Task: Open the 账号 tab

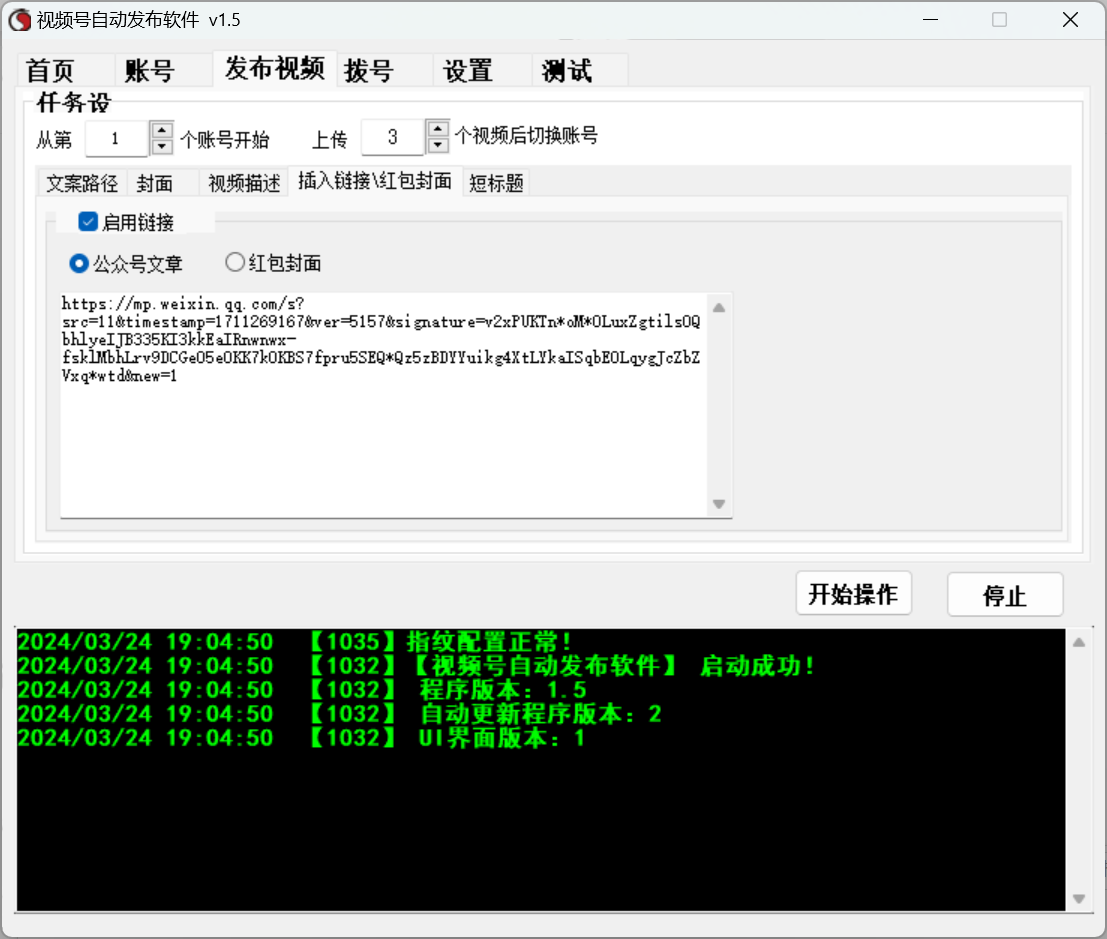Action: (150, 72)
